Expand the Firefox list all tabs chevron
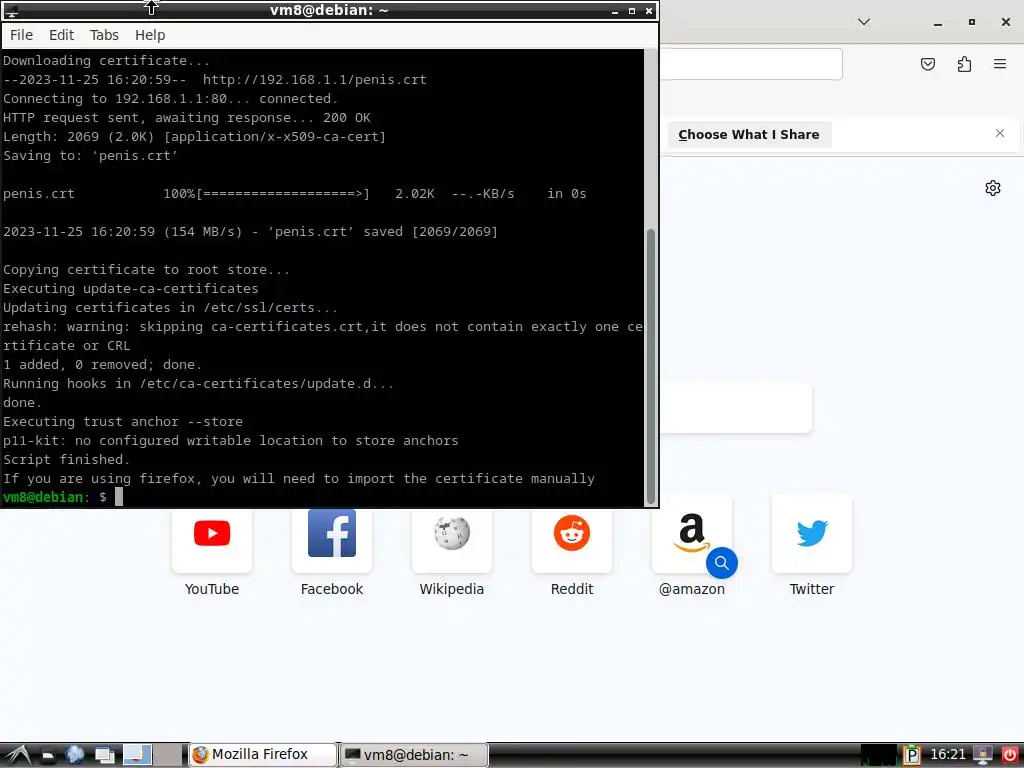Screen dimensions: 1024x768 (x=864, y=22)
